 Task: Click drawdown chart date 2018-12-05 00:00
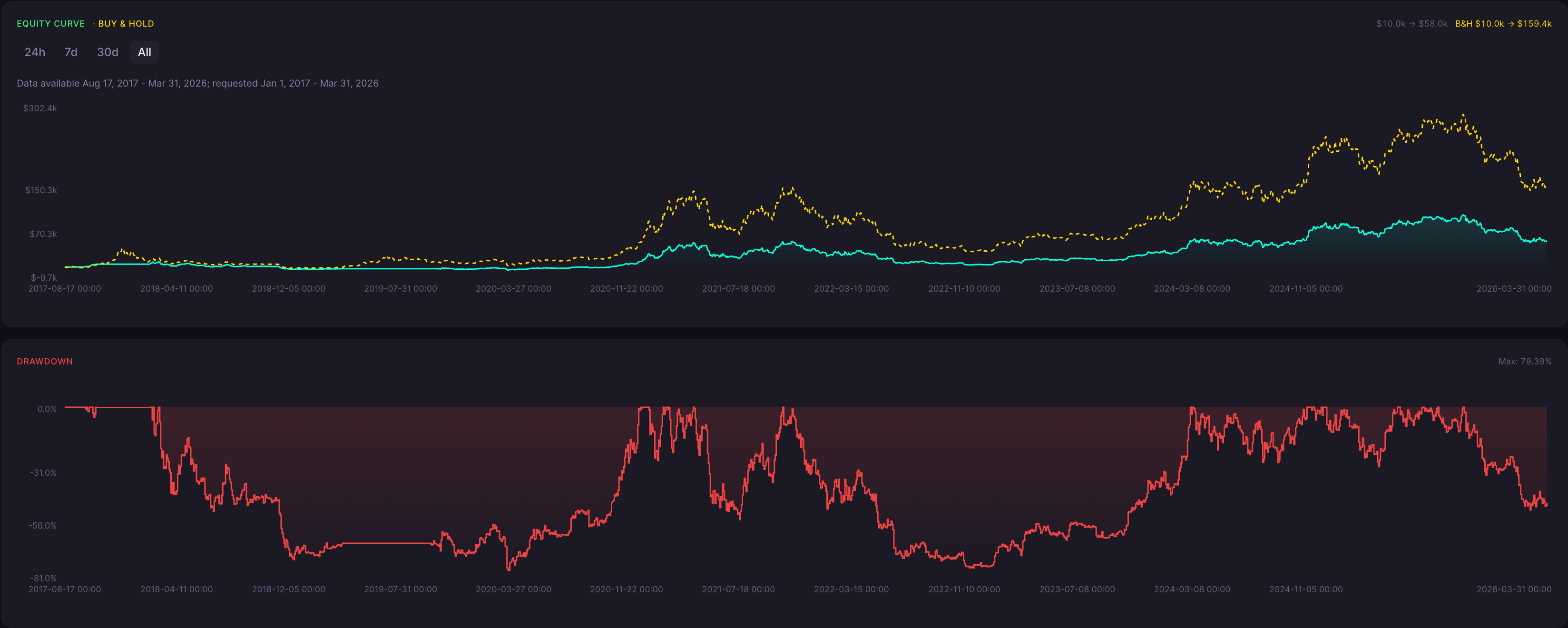(x=288, y=589)
